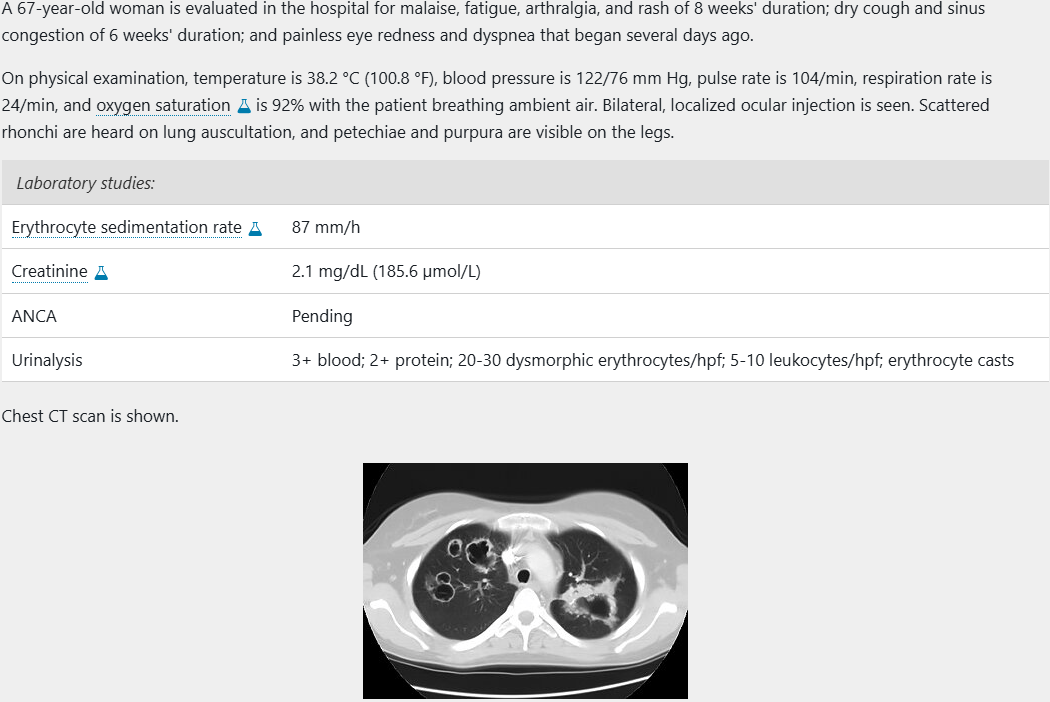Click the 2.1 mg/dL creatinine value
This screenshot has height=702, width=1050.
pyautogui.click(x=386, y=272)
